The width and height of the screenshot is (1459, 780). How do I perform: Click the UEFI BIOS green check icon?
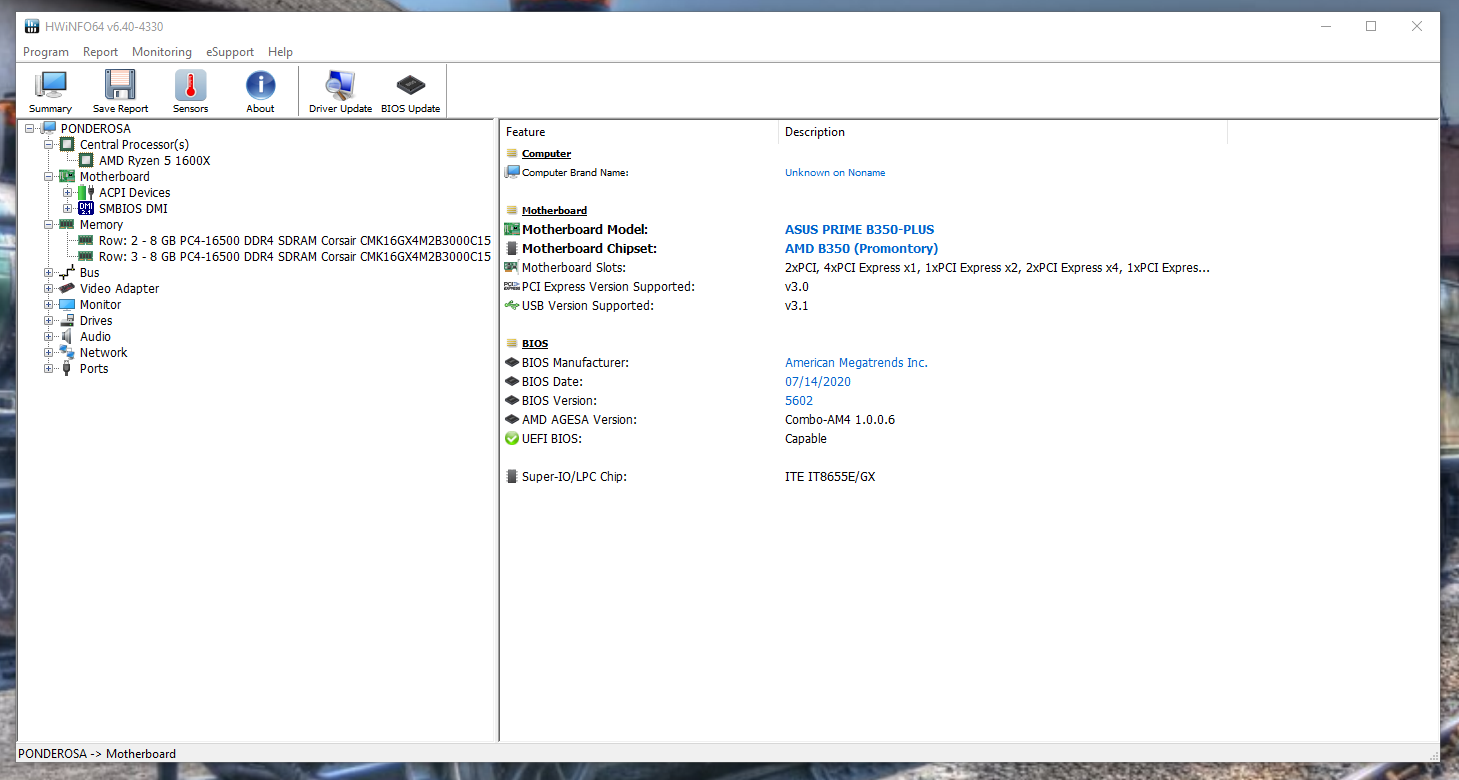(x=512, y=439)
